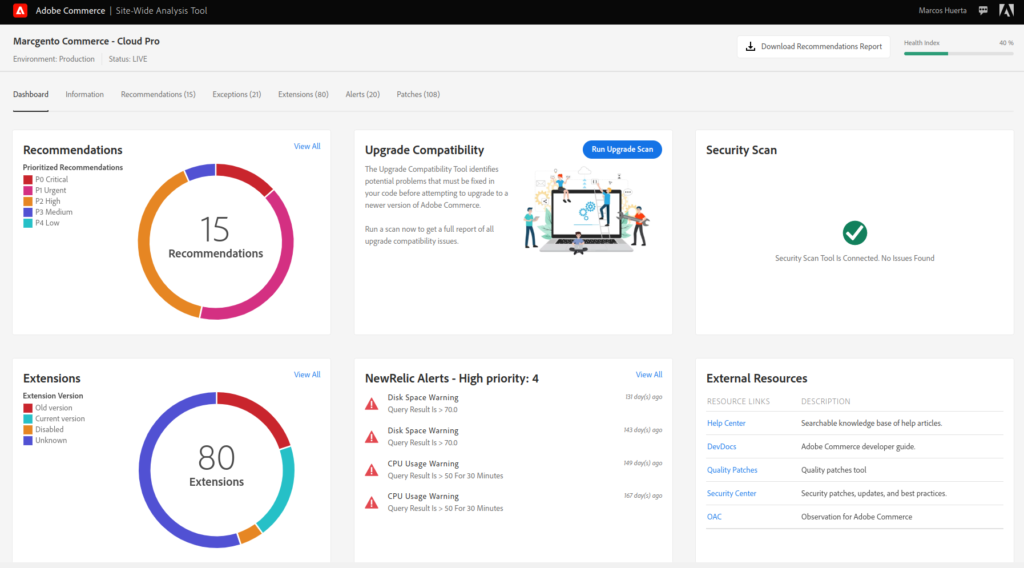Click the Current version teal legend swatch
Image resolution: width=1024 pixels, height=568 pixels.
28,419
